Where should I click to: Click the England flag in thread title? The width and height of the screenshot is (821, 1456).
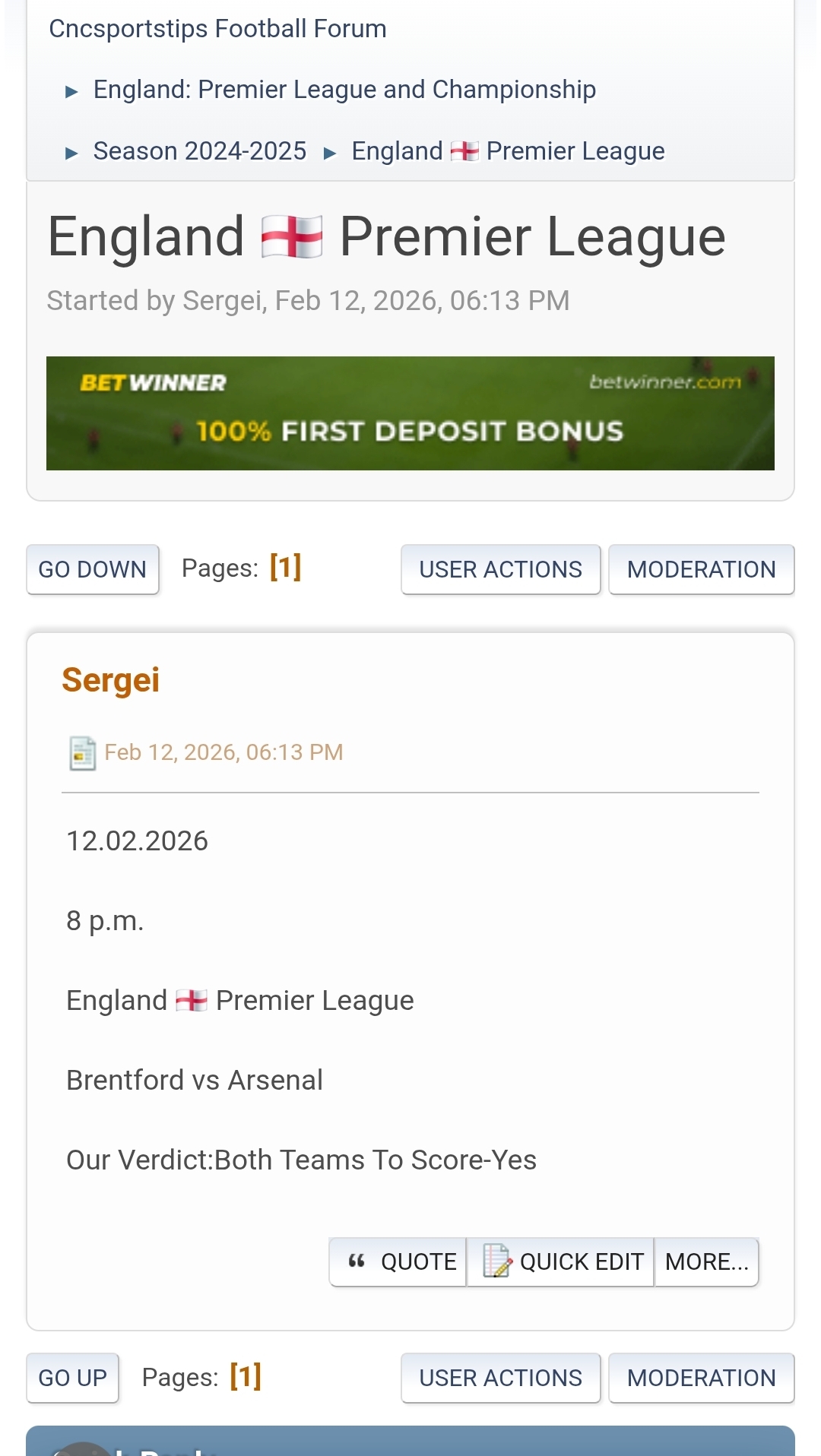(x=292, y=237)
